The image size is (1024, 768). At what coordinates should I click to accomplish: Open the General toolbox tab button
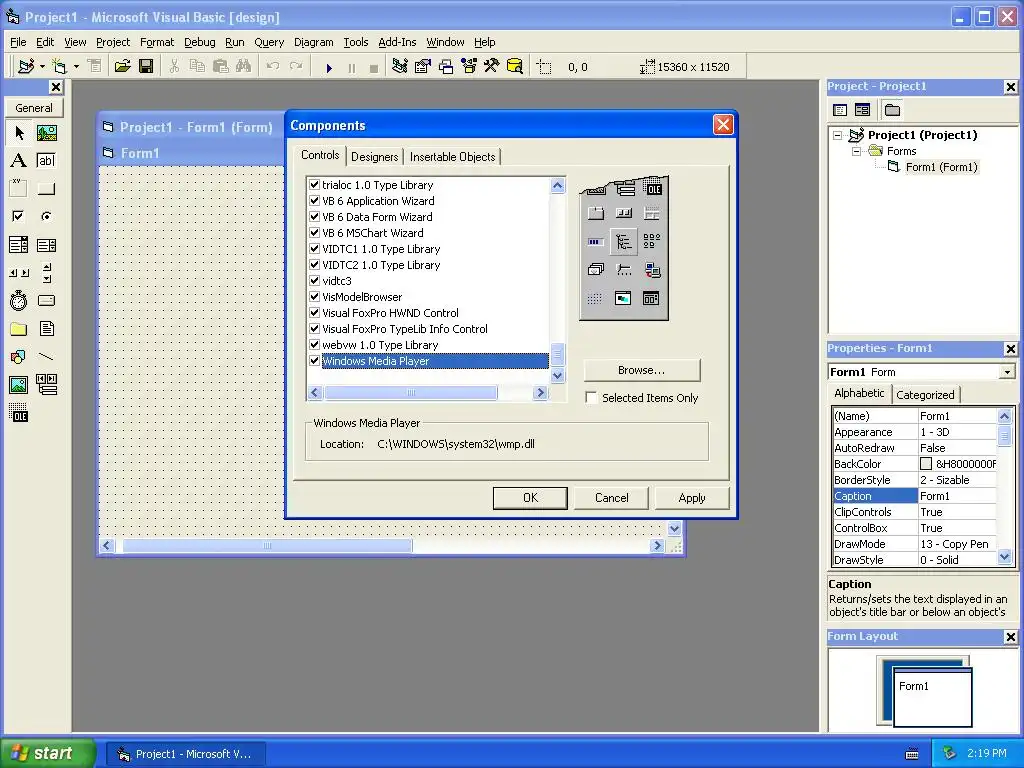tap(34, 108)
